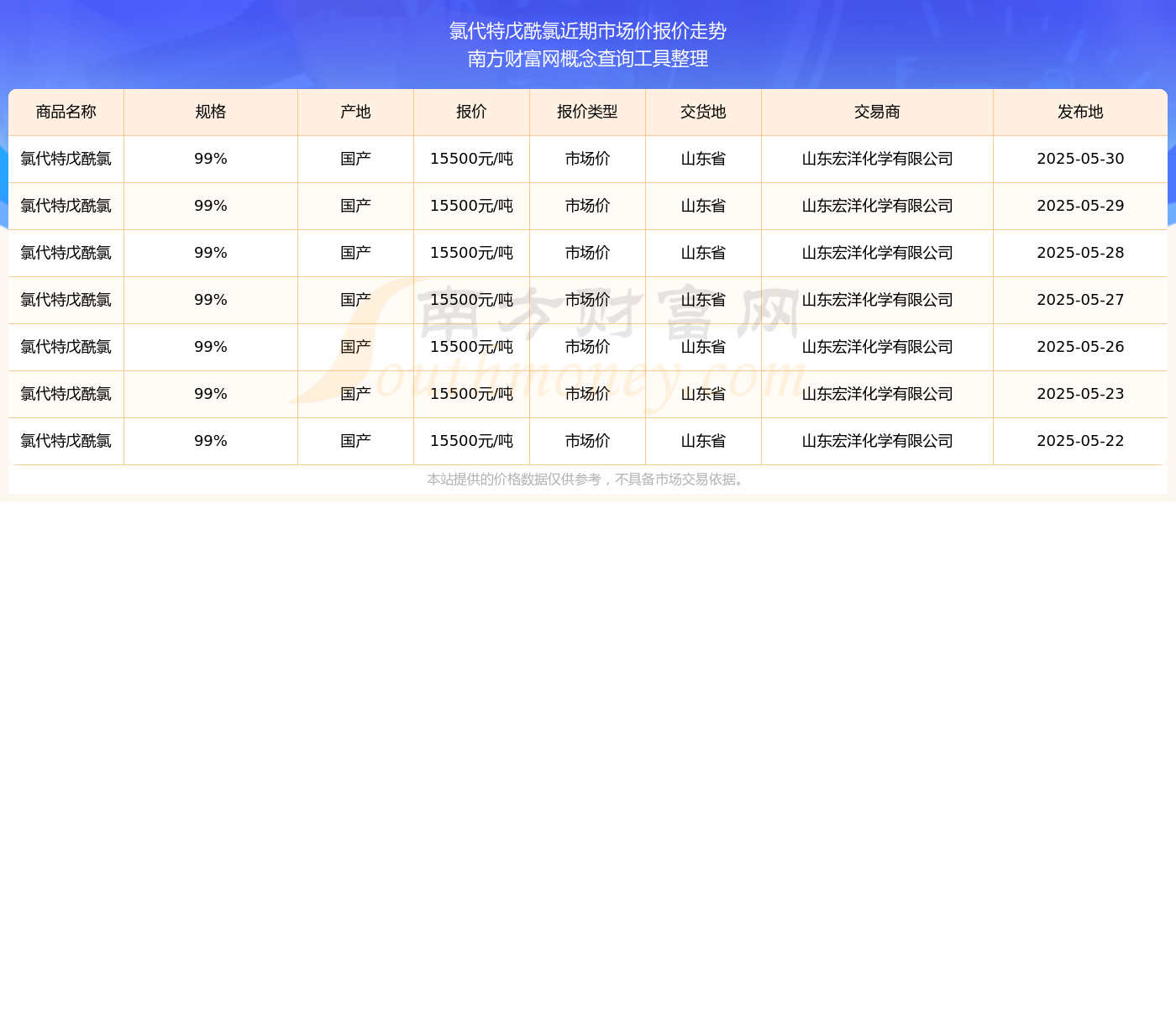Select the date cell 2025-05-22
Image resolution: width=1176 pixels, height=1012 pixels.
click(x=1080, y=441)
